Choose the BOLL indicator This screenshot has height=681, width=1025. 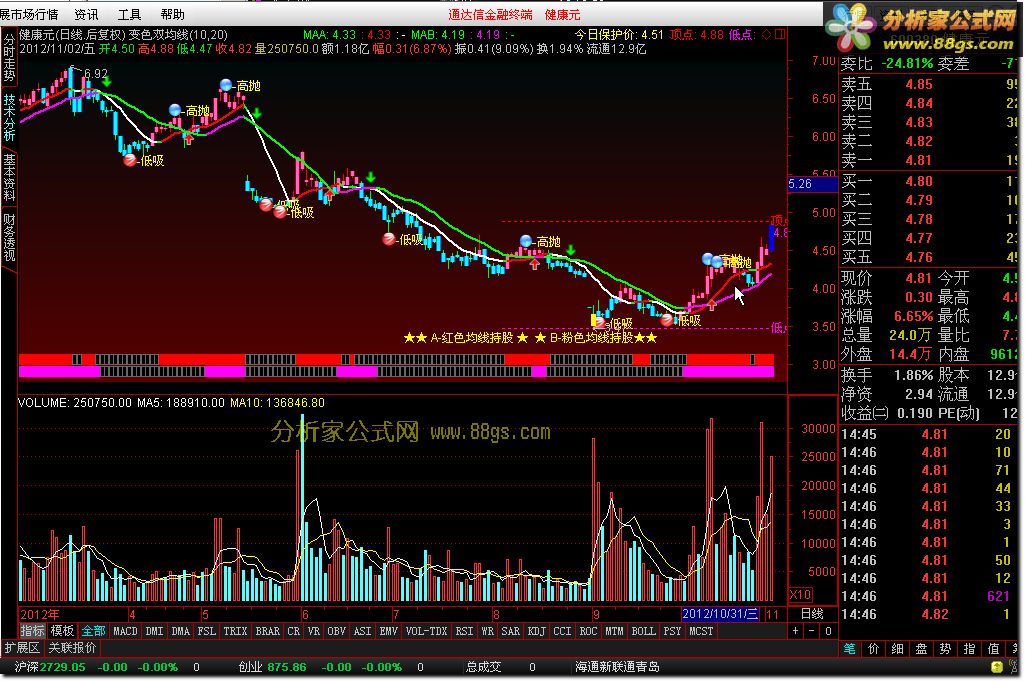644,631
